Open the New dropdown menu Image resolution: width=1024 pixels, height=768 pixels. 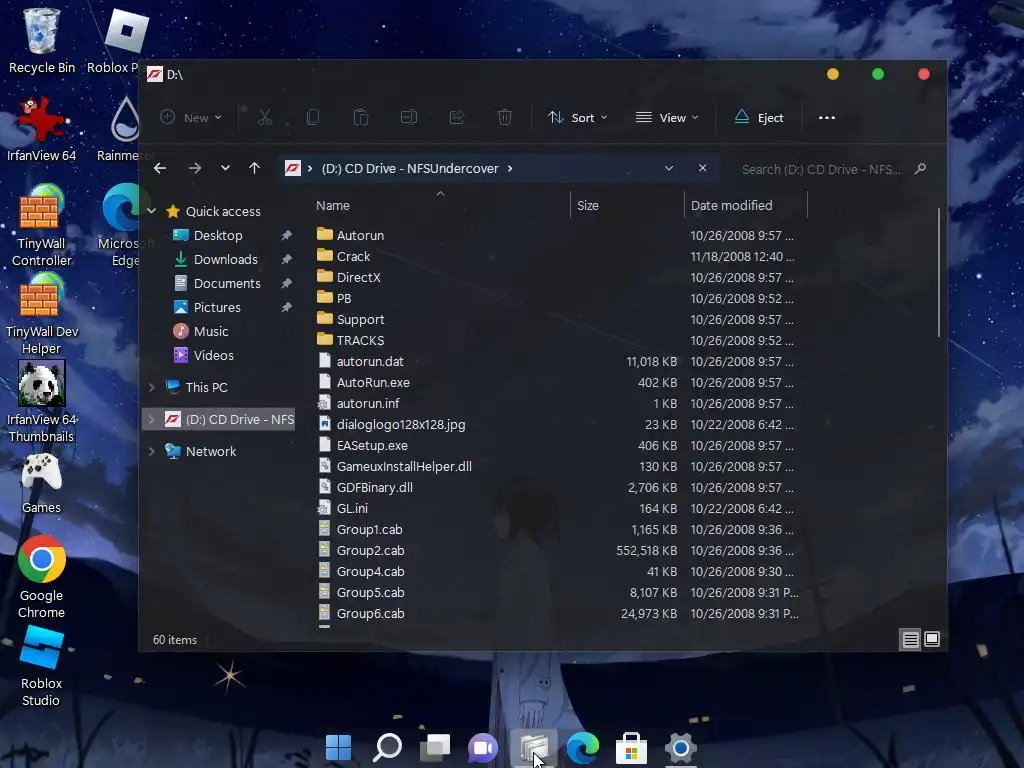tap(191, 118)
